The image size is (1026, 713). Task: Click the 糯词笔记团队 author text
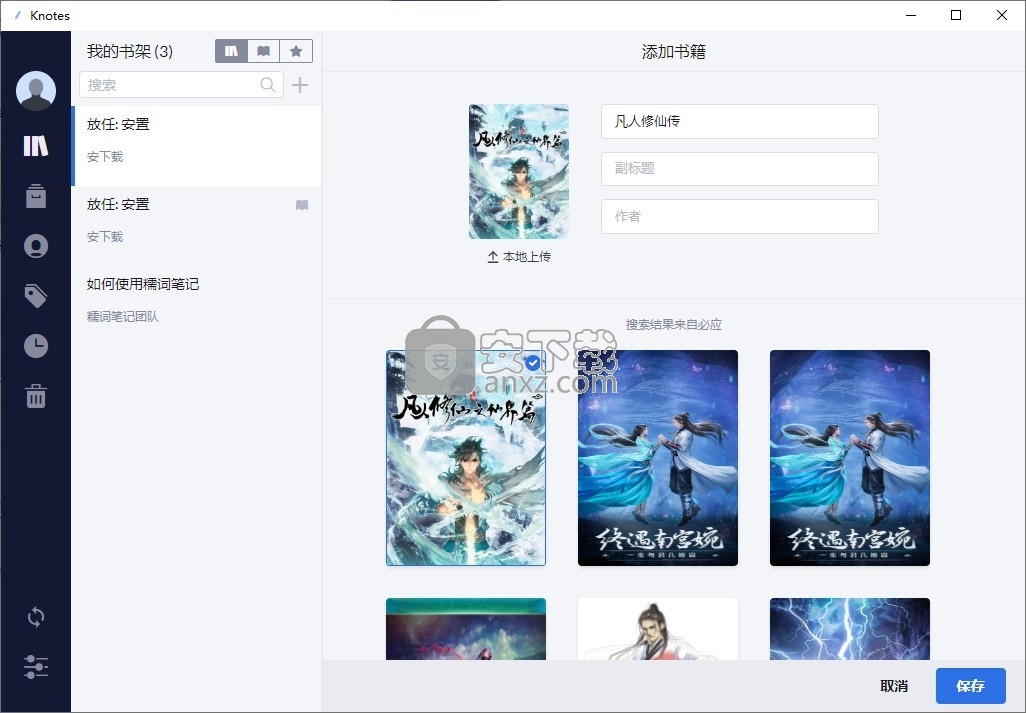123,317
